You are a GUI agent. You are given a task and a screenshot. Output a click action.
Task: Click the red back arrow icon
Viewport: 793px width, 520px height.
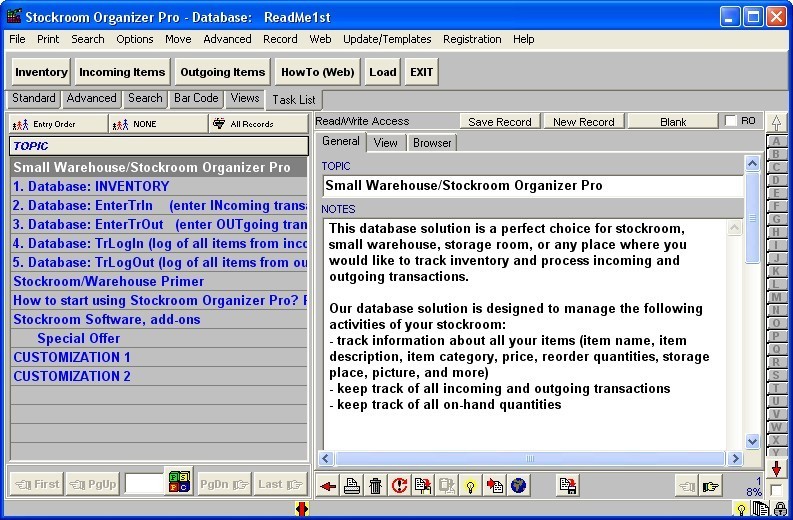[x=328, y=486]
